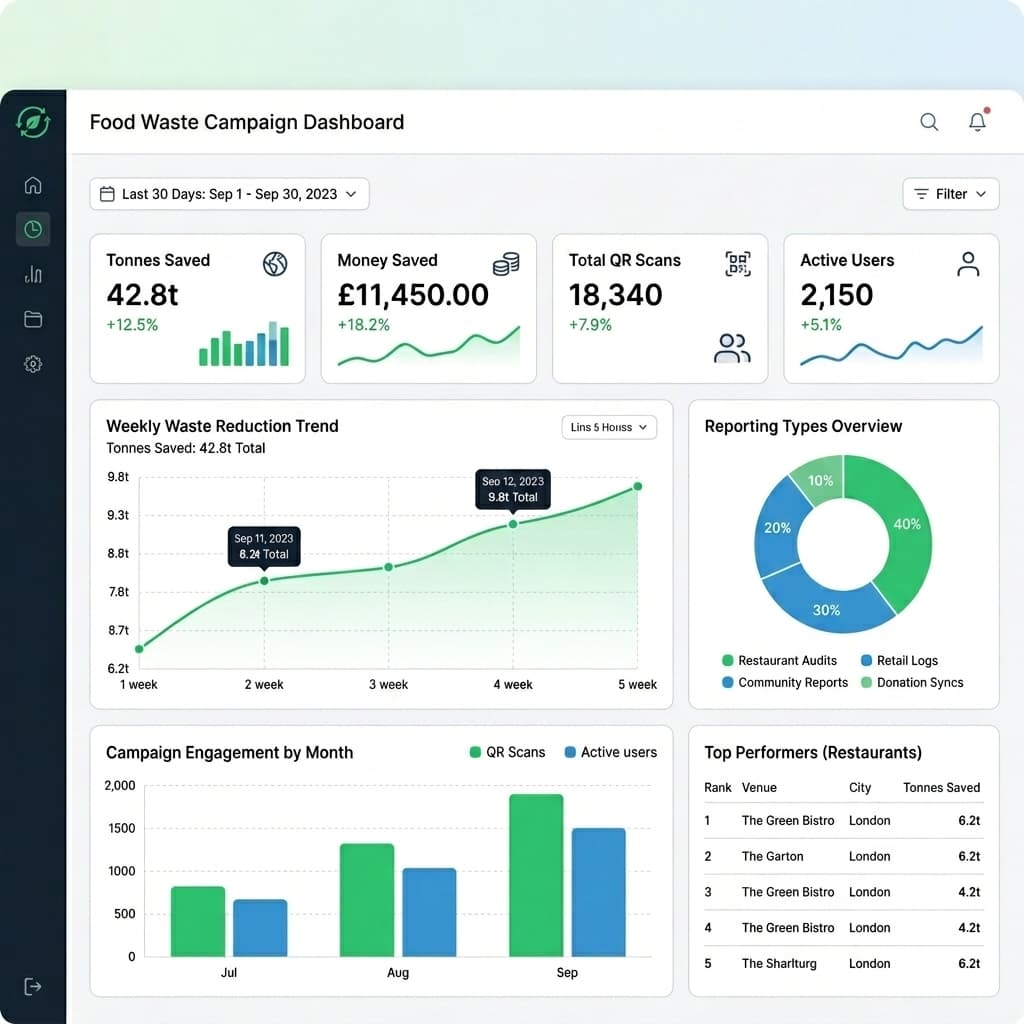Select The Garton venue in rank 2
The width and height of the screenshot is (1024, 1024).
pos(773,856)
